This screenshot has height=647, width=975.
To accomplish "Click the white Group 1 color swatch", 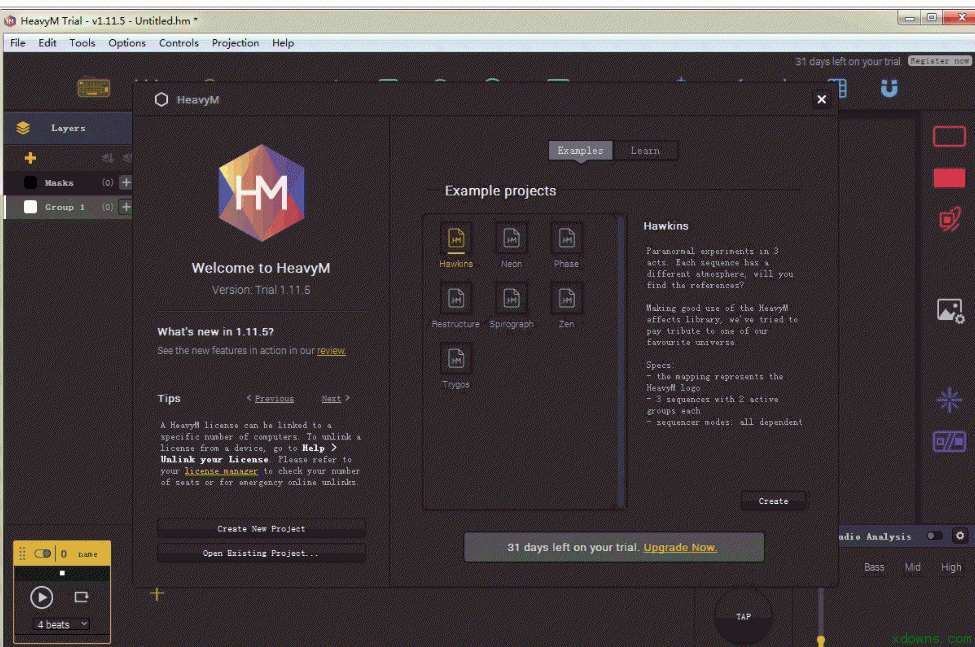I will point(30,207).
